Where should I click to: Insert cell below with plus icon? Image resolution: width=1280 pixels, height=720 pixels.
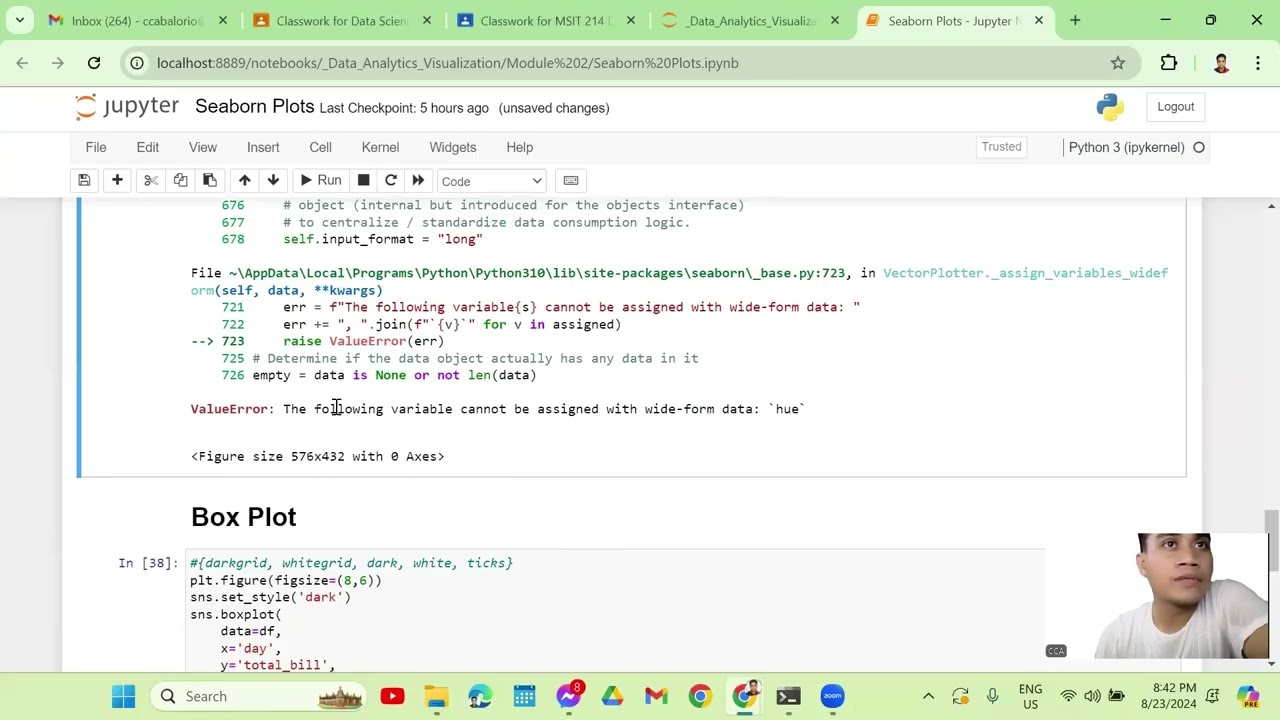[x=117, y=181]
